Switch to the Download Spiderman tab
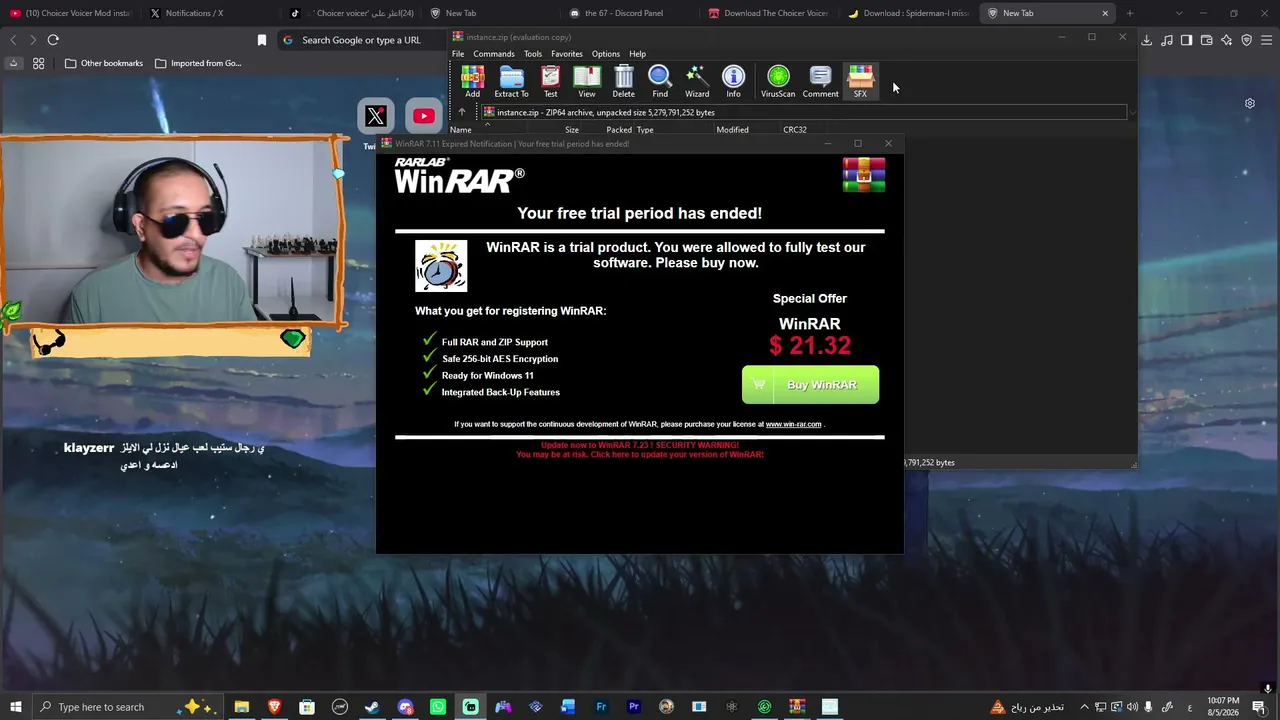The image size is (1280, 720). (x=910, y=13)
